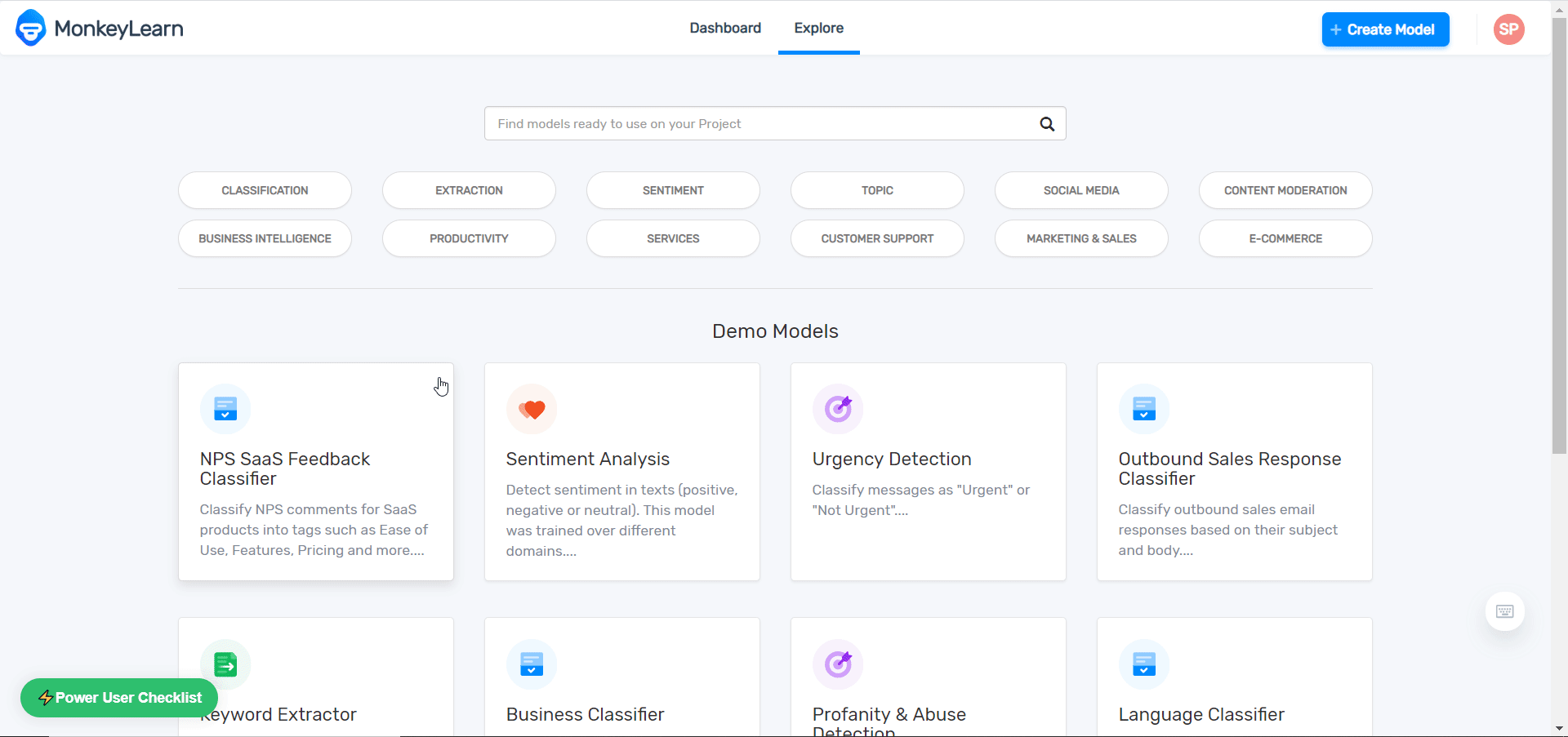
Task: Filter by the Classification category
Action: coord(265,190)
